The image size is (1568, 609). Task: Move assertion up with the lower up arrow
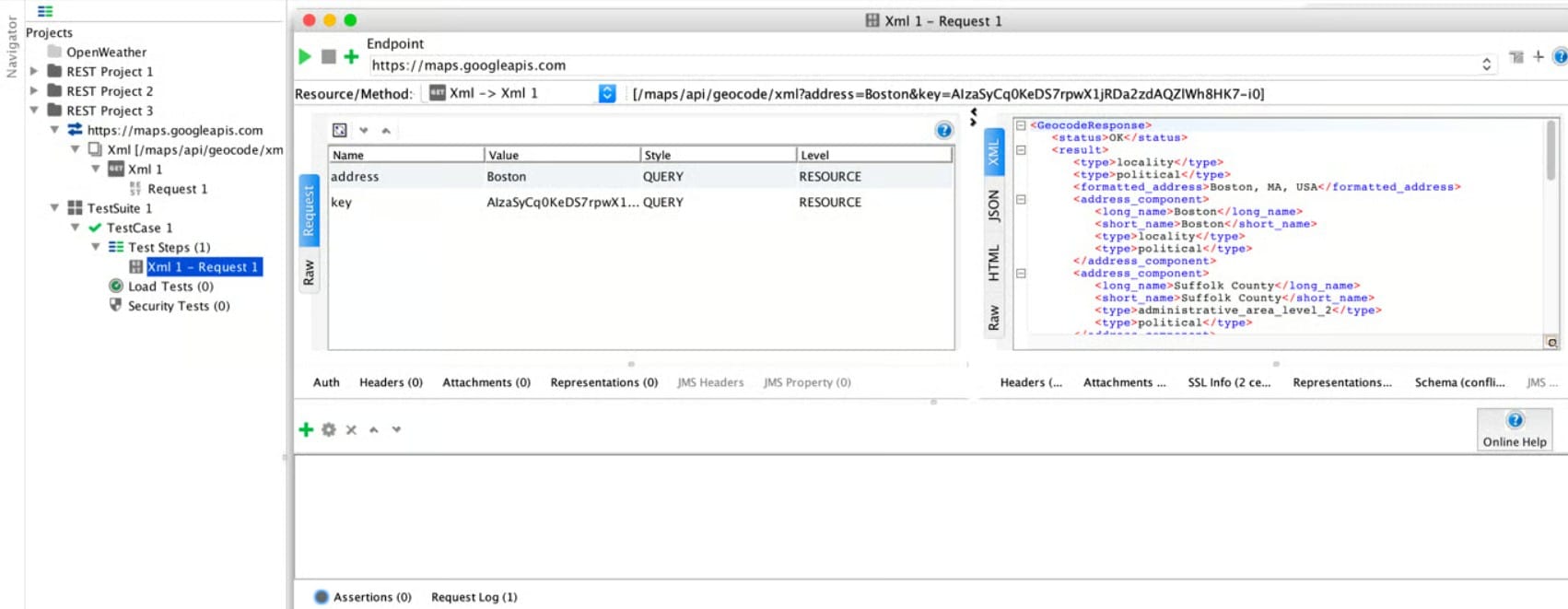click(x=374, y=429)
